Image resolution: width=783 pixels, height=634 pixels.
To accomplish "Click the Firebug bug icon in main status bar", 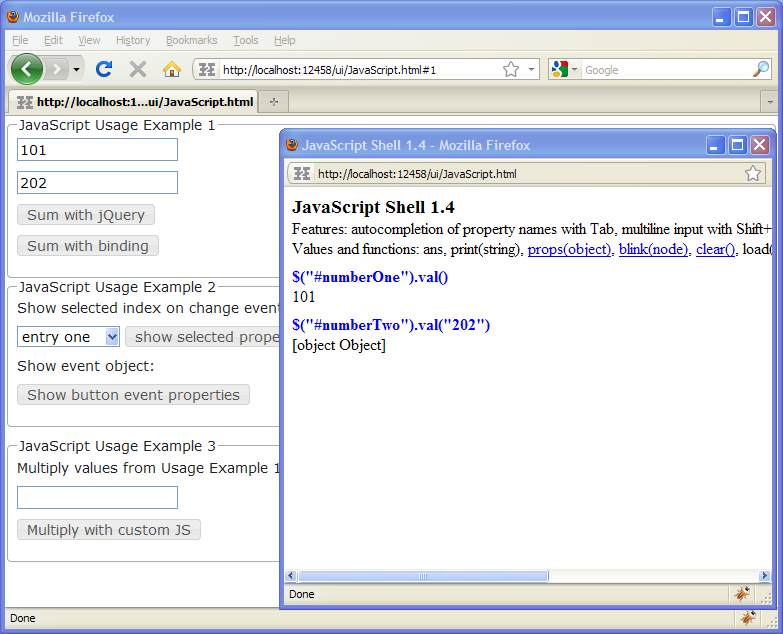I will click(x=747, y=618).
